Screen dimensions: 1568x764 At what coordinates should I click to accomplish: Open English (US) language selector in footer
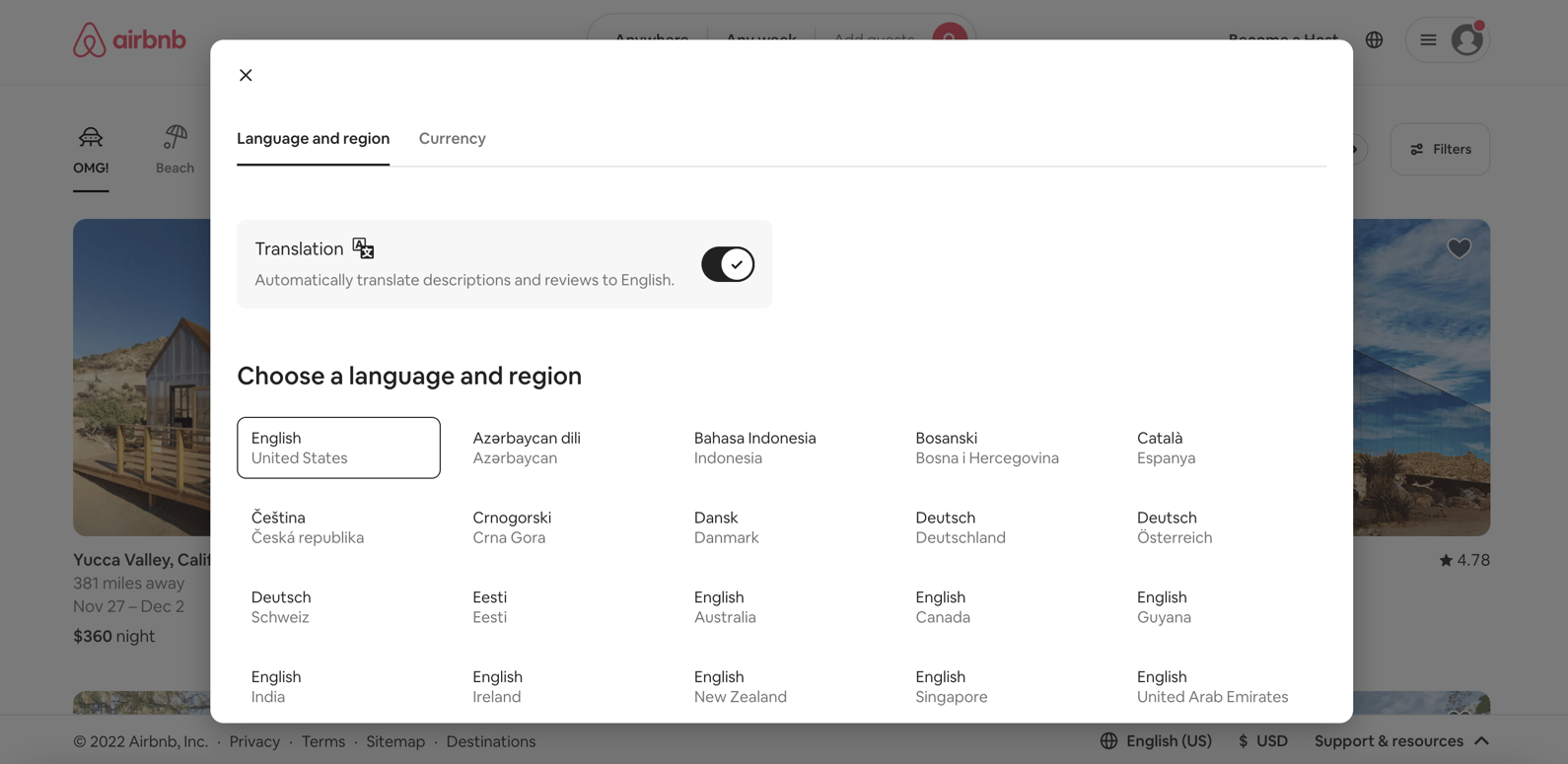pos(1156,741)
